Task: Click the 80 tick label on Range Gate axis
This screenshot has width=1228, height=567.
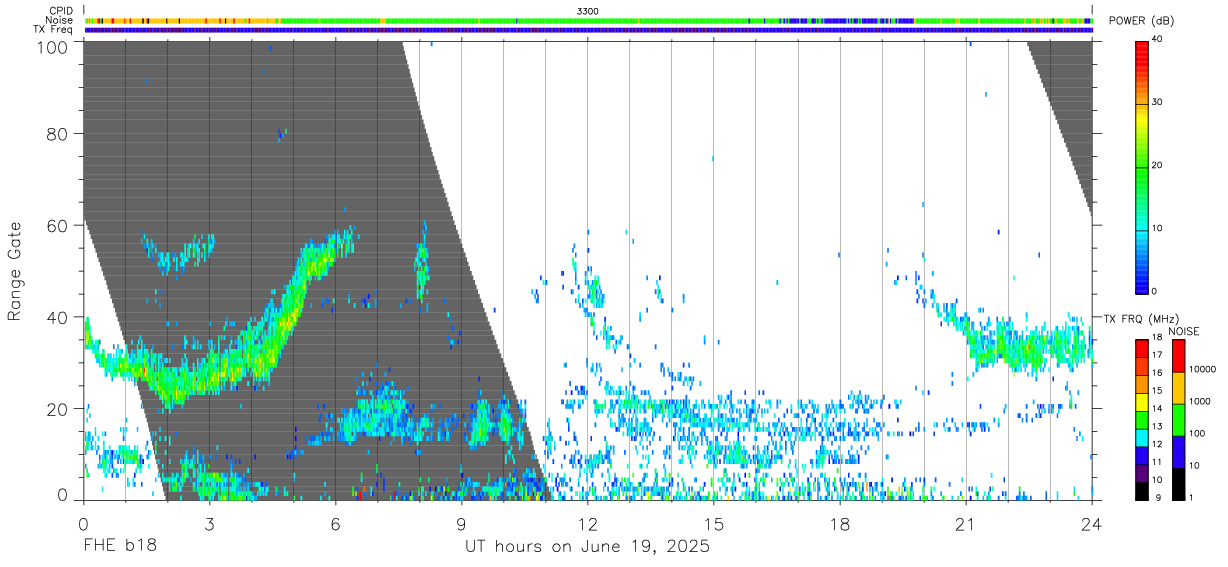Action: (59, 133)
